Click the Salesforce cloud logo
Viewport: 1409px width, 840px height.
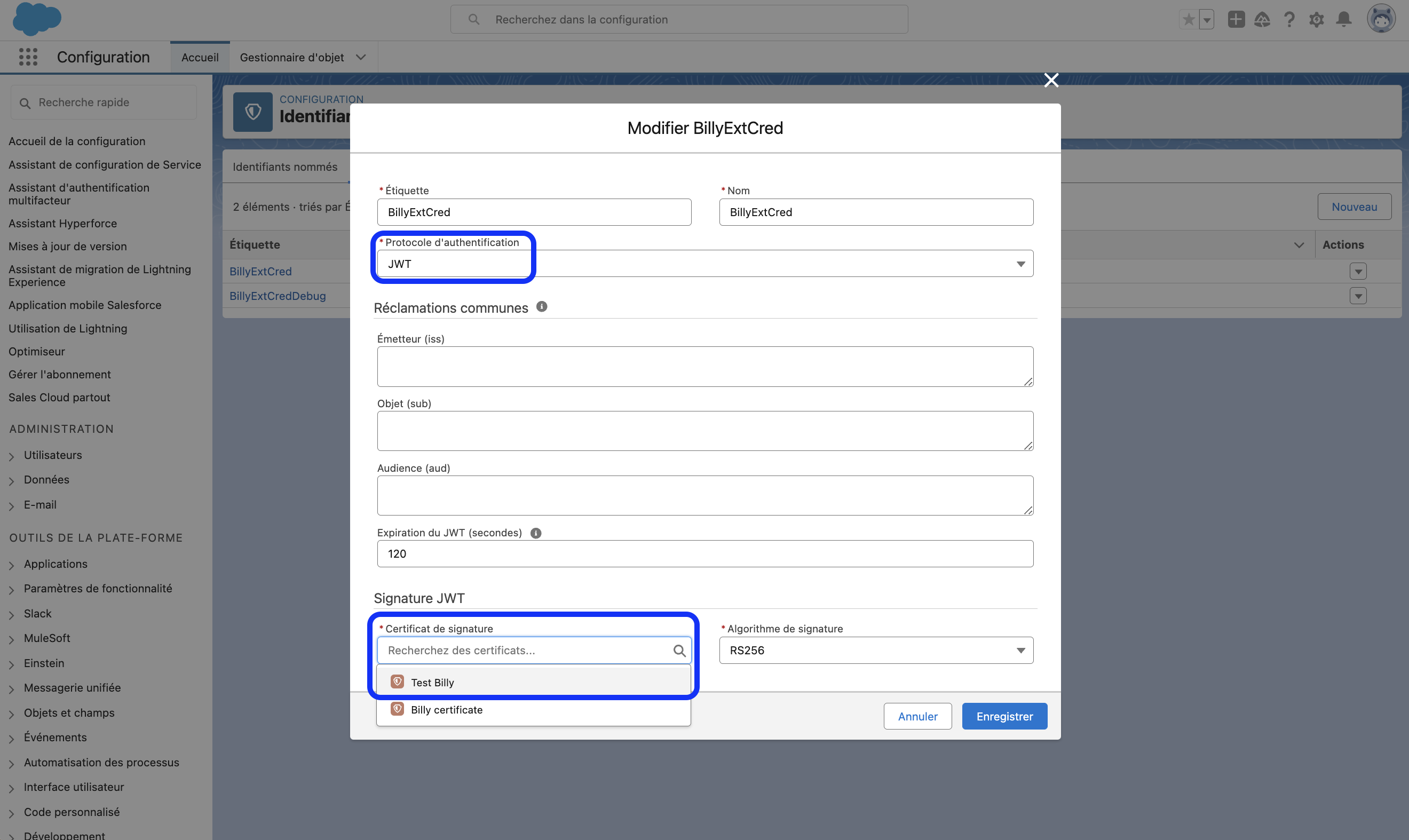coord(37,19)
